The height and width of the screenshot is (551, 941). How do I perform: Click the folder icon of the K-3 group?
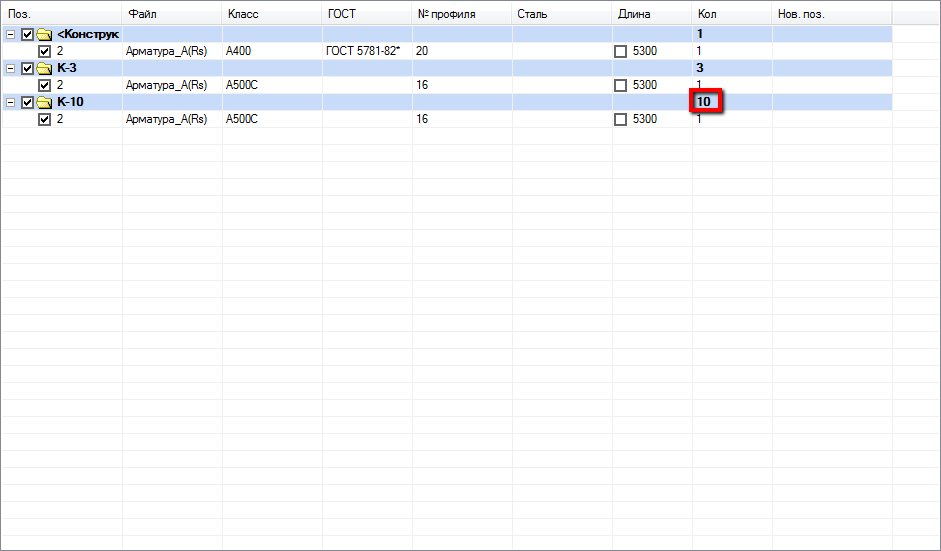44,68
